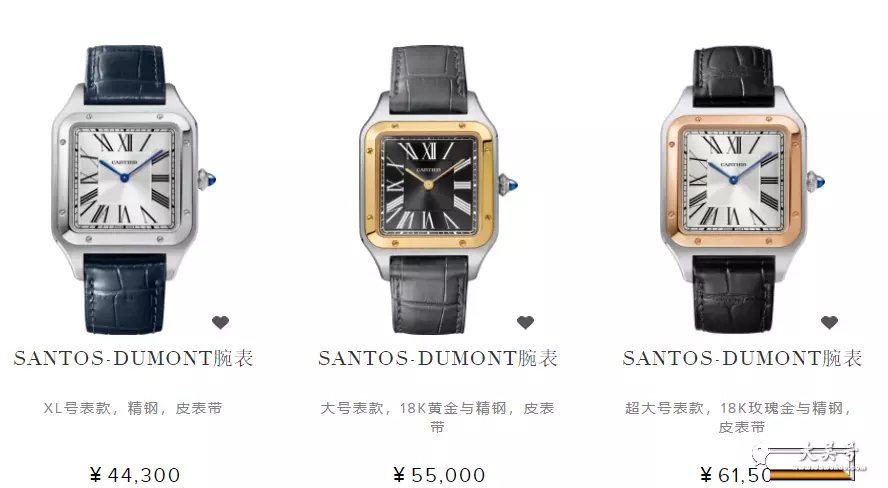This screenshot has width=888, height=488.
Task: Click the partially hidden ¥ 61,5 price
Action: (x=735, y=475)
